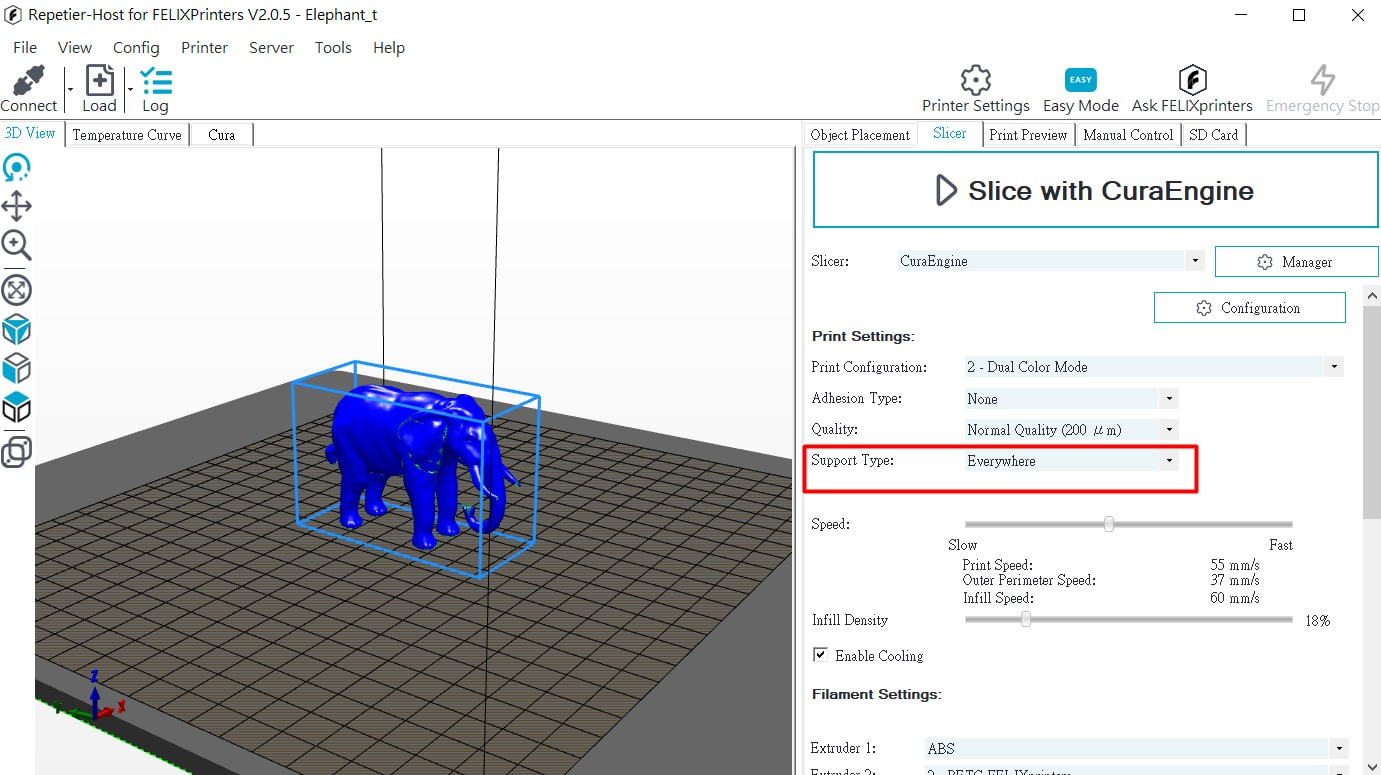Open the Load dropdown arrow
This screenshot has width=1381, height=775.
130,91
